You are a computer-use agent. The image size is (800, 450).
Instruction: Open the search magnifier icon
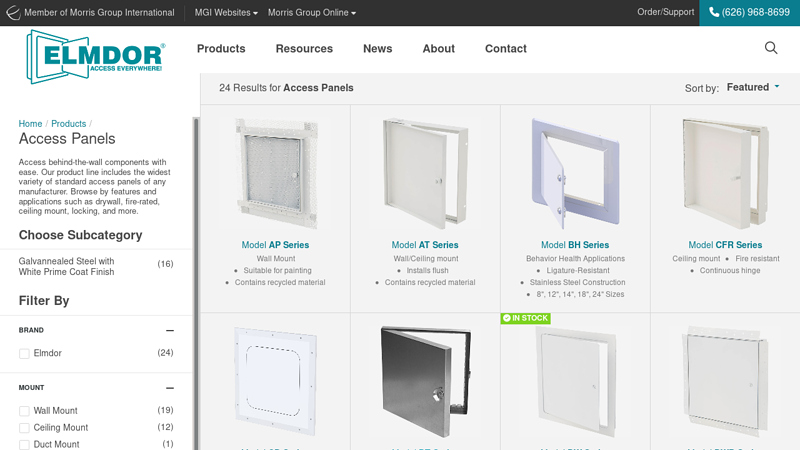click(x=771, y=48)
